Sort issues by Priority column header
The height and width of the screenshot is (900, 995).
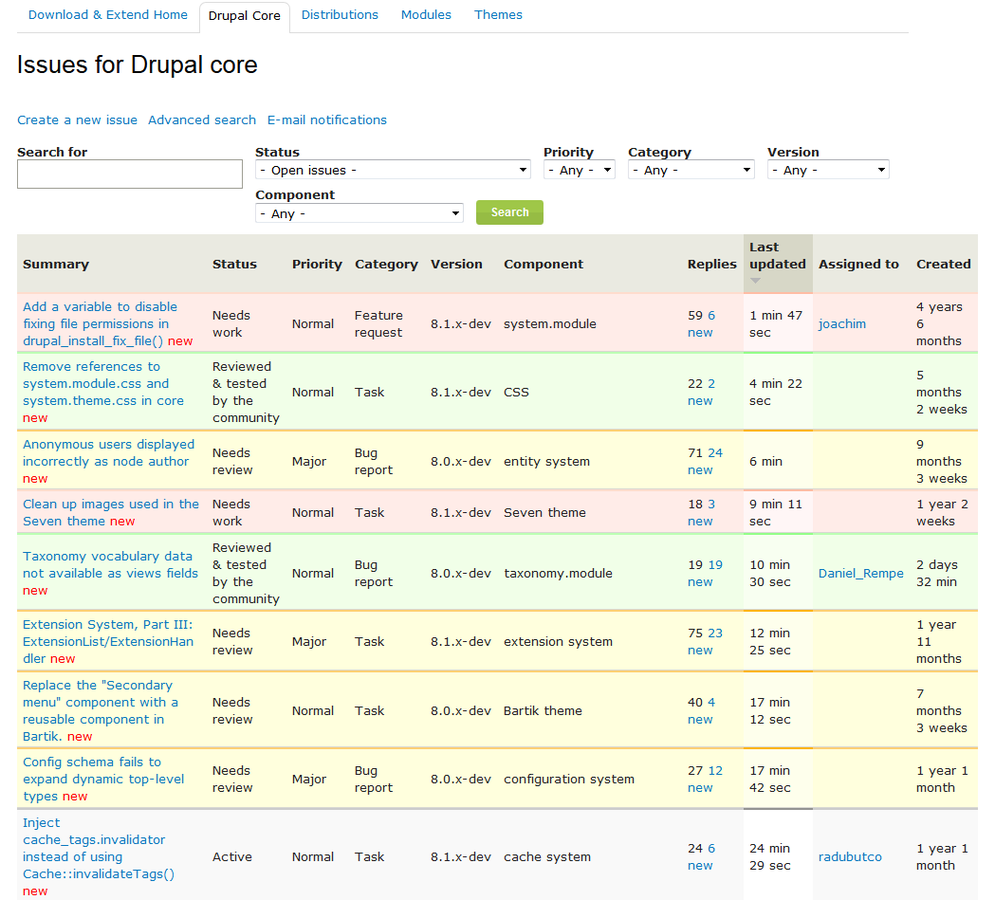pyautogui.click(x=317, y=264)
